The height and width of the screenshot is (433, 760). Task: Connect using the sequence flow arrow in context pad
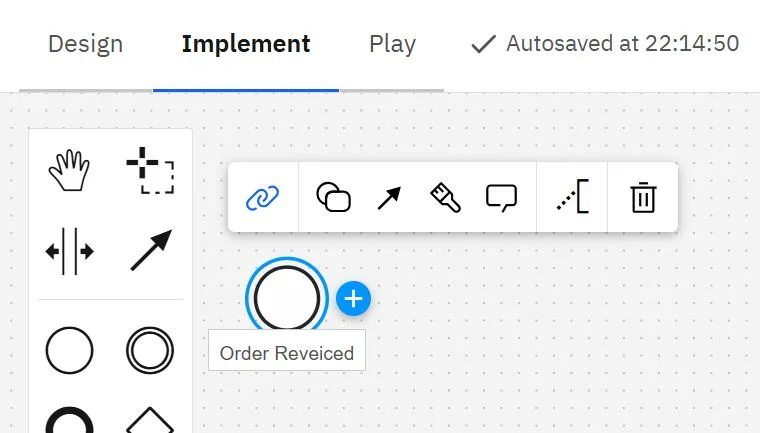[389, 198]
